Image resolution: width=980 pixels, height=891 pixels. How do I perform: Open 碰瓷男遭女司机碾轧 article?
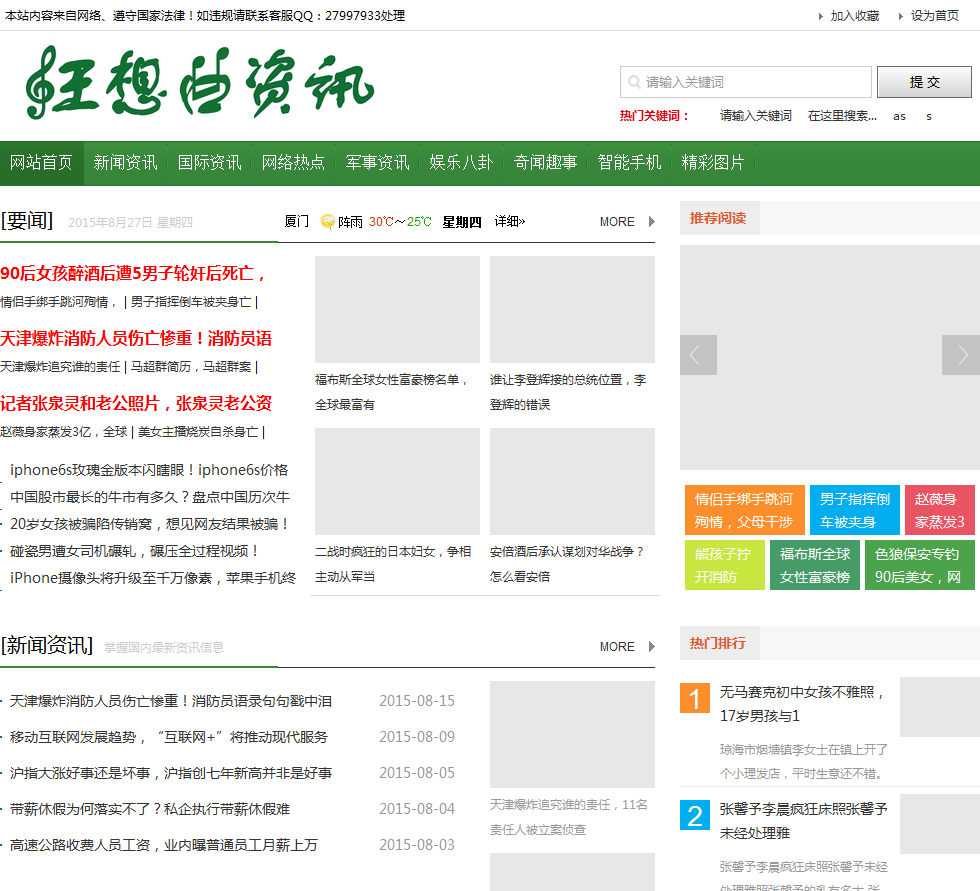point(134,551)
